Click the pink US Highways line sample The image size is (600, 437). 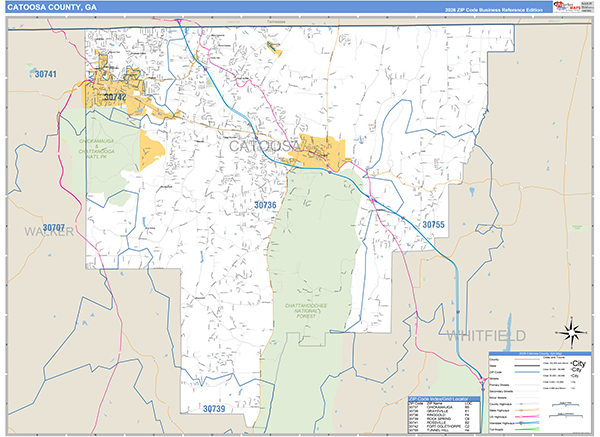pyautogui.click(x=527, y=417)
